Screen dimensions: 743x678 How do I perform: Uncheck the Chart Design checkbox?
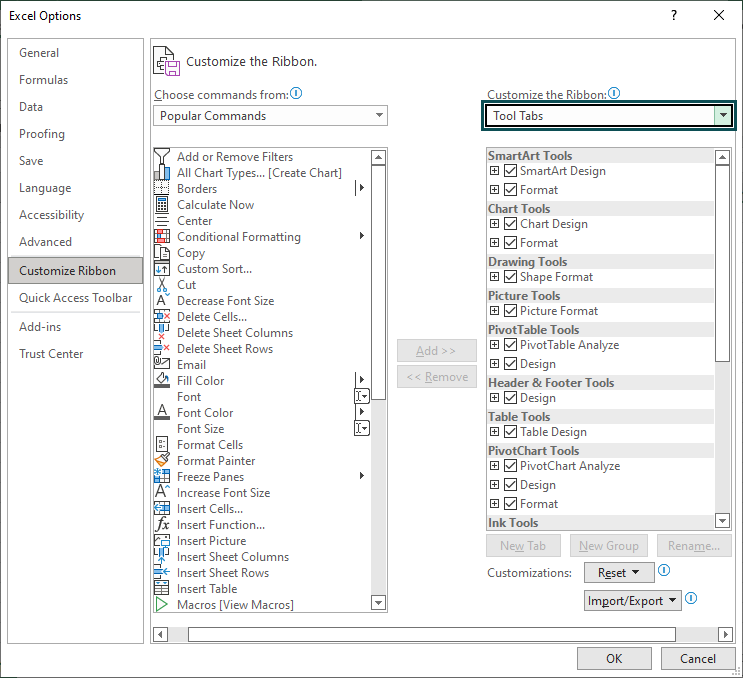(510, 224)
